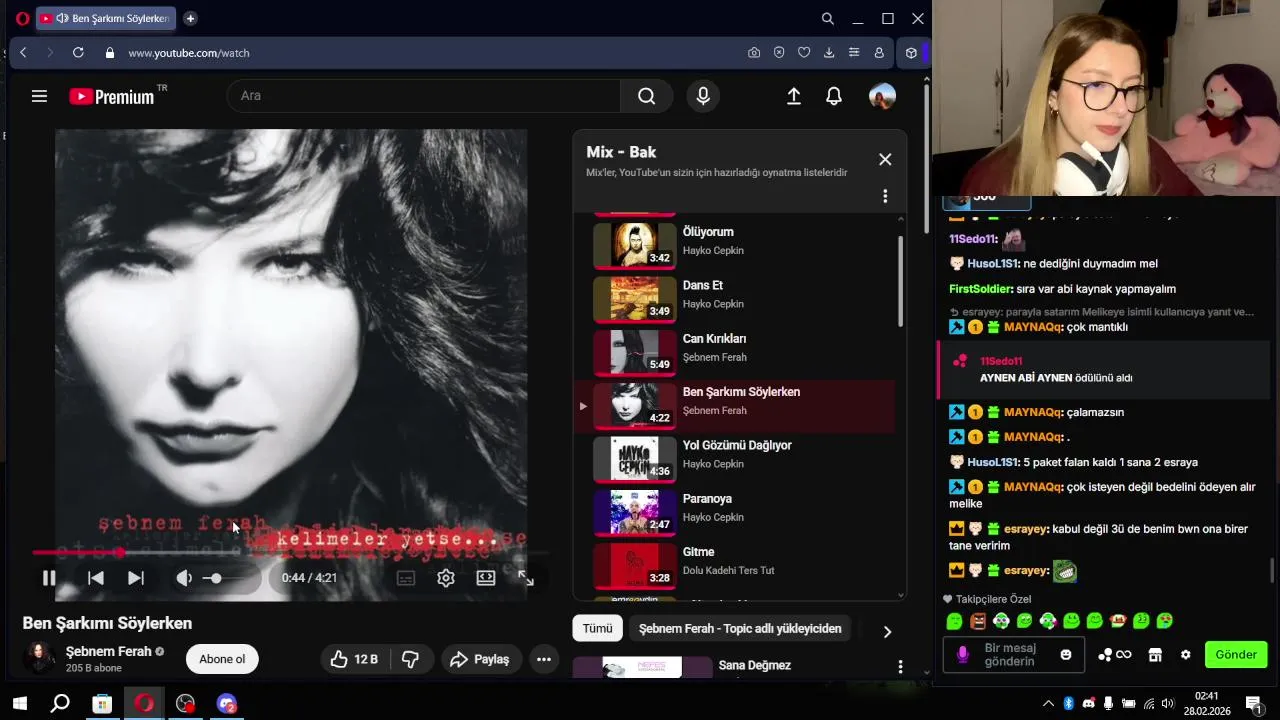The width and height of the screenshot is (1280, 720).
Task: Click the playlist panel scrollbar
Action: pos(900,281)
